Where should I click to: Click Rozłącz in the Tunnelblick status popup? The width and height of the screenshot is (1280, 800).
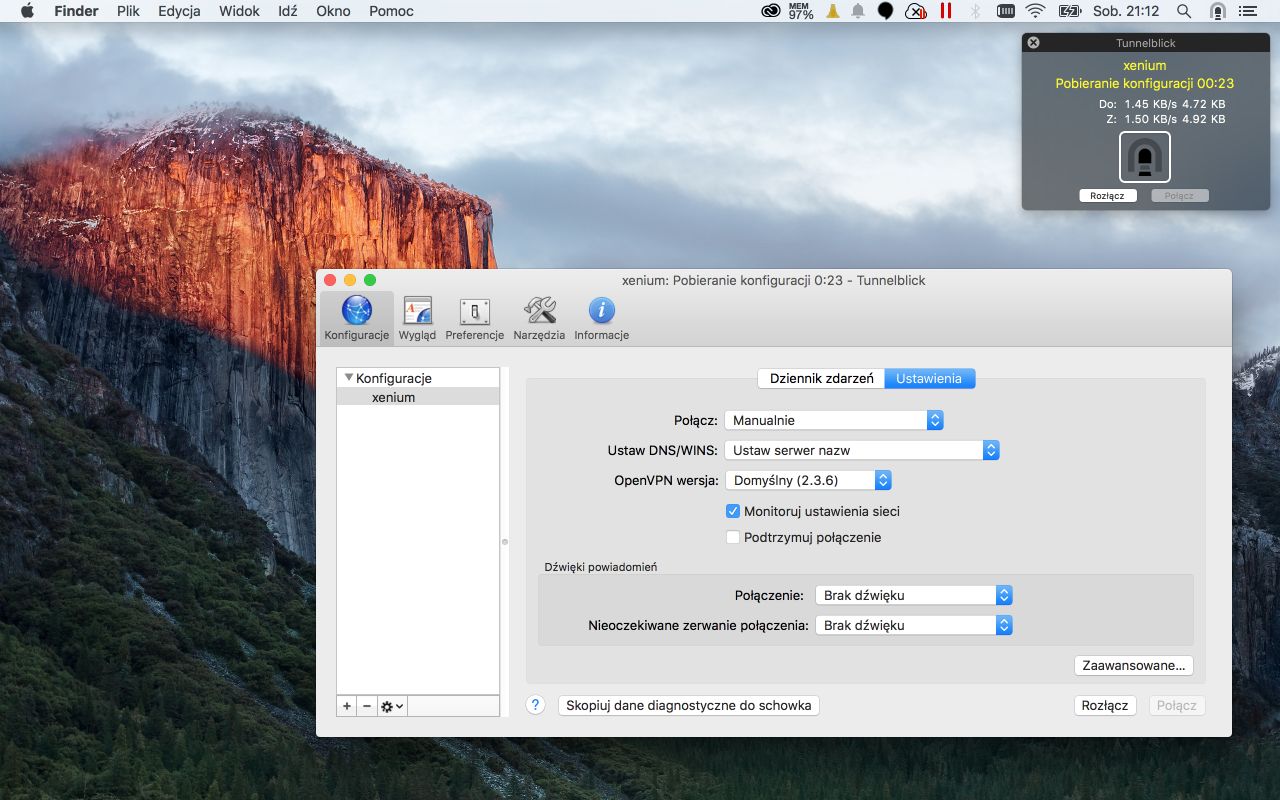pyautogui.click(x=1108, y=196)
